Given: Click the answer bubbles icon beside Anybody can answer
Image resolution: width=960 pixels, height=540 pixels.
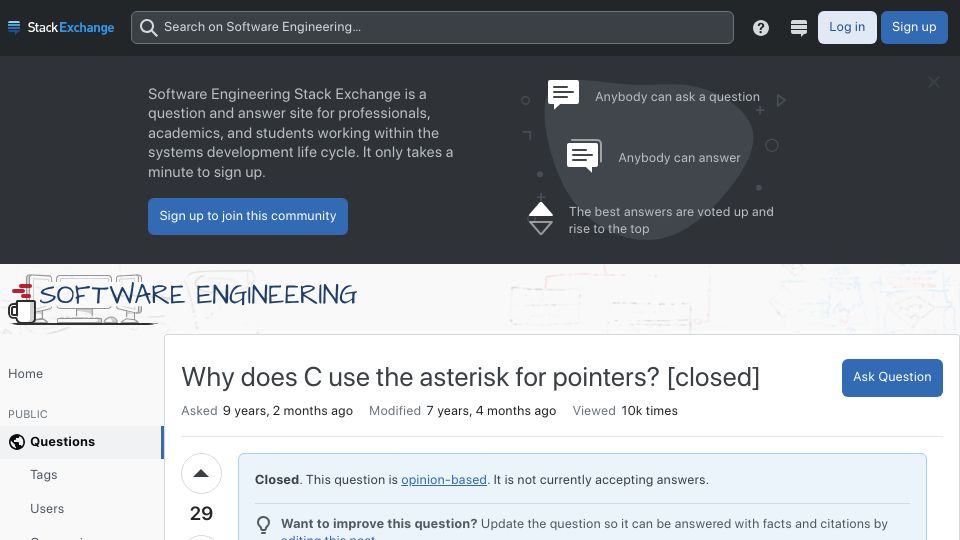Looking at the screenshot, I should [x=584, y=156].
